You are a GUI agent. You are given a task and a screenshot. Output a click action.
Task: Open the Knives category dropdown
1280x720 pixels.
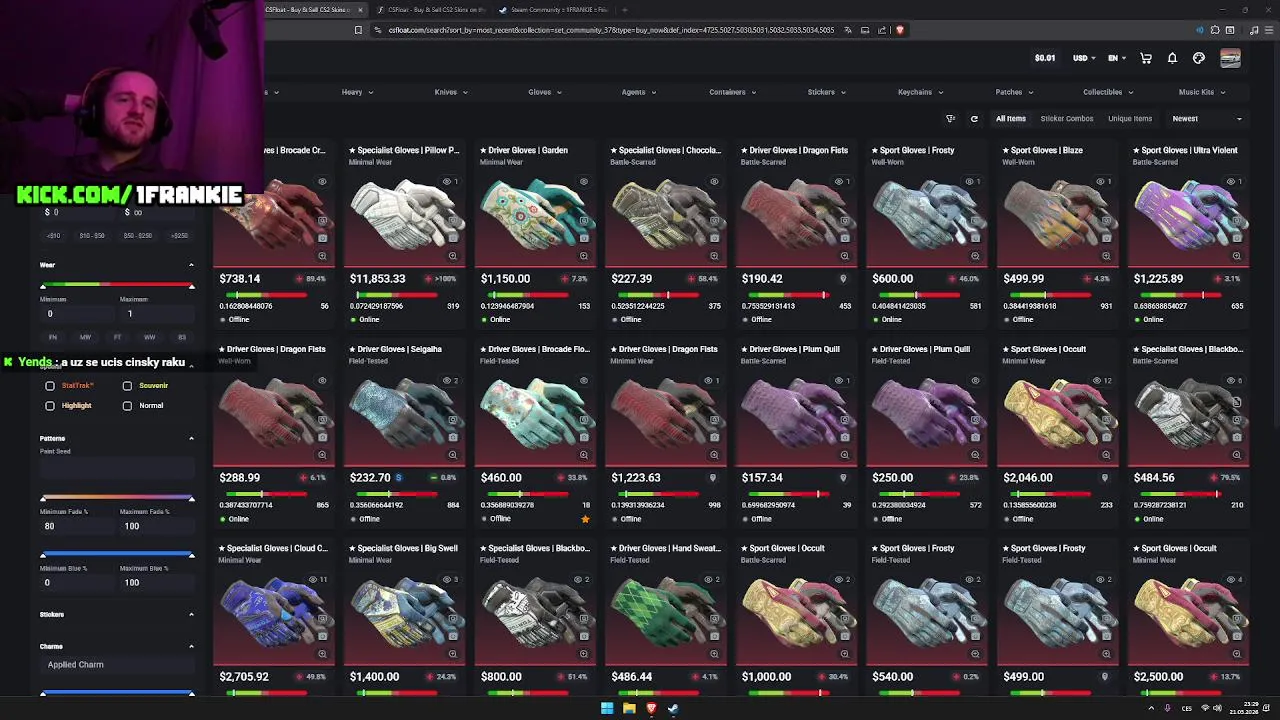point(451,92)
